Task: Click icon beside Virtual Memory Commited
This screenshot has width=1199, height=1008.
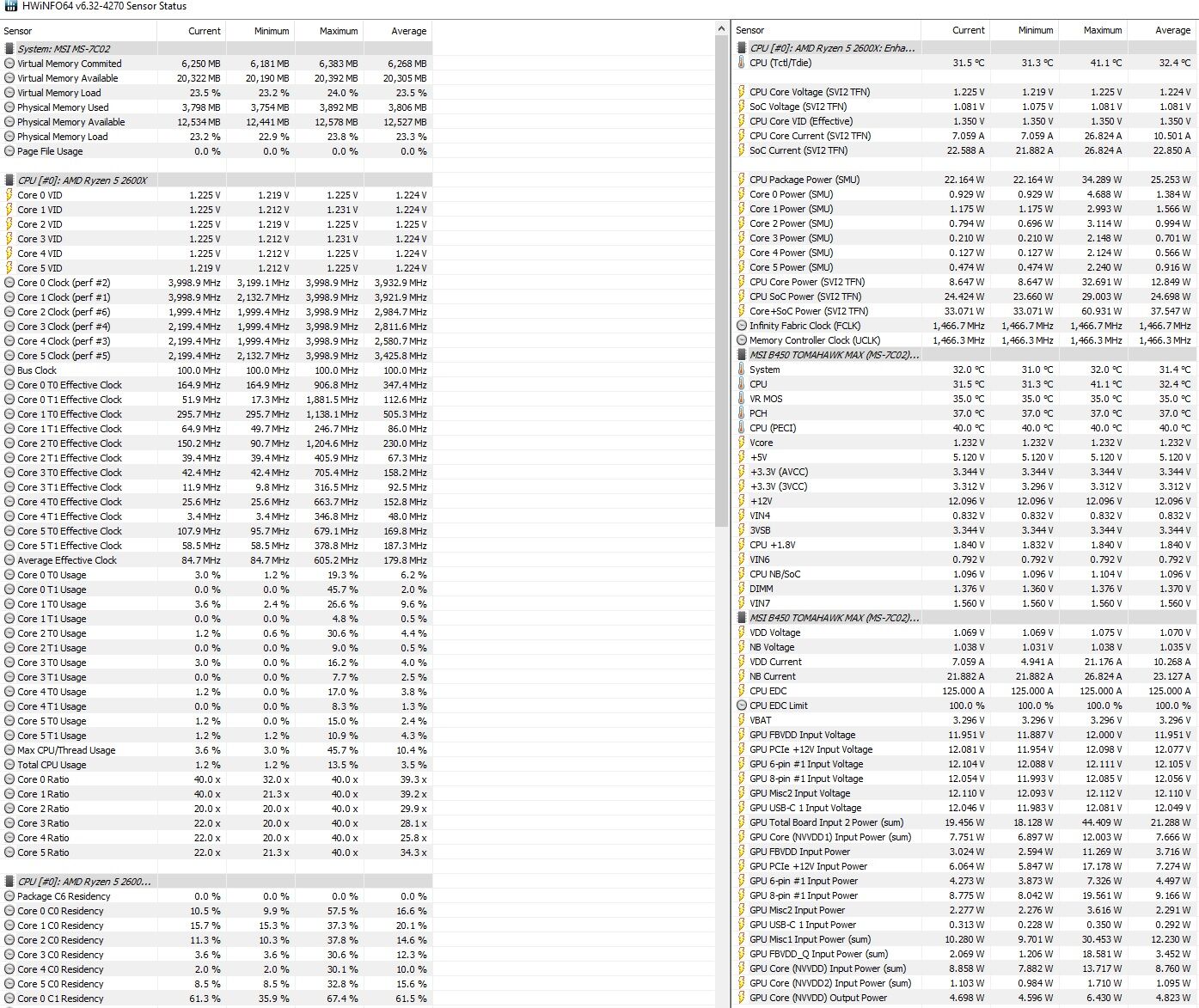Action: (9, 64)
